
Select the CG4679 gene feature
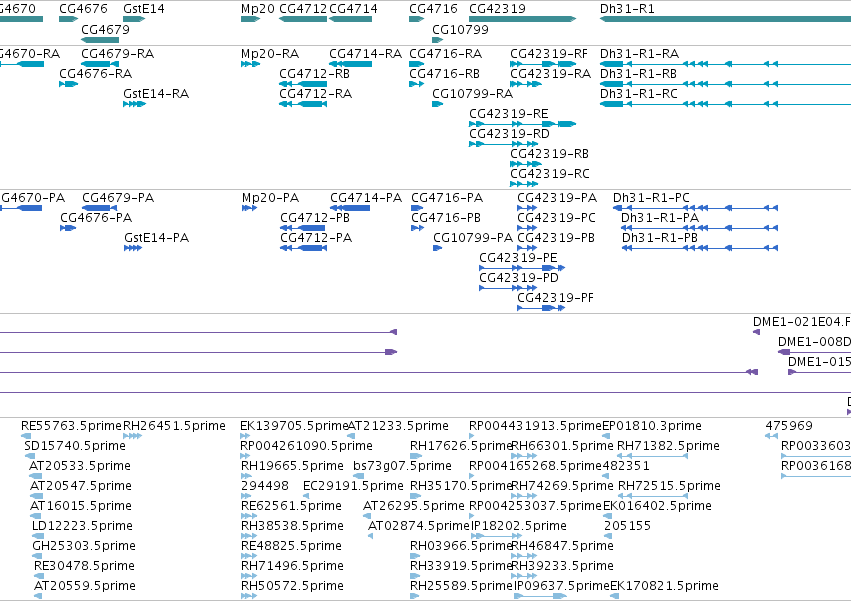click(x=100, y=40)
